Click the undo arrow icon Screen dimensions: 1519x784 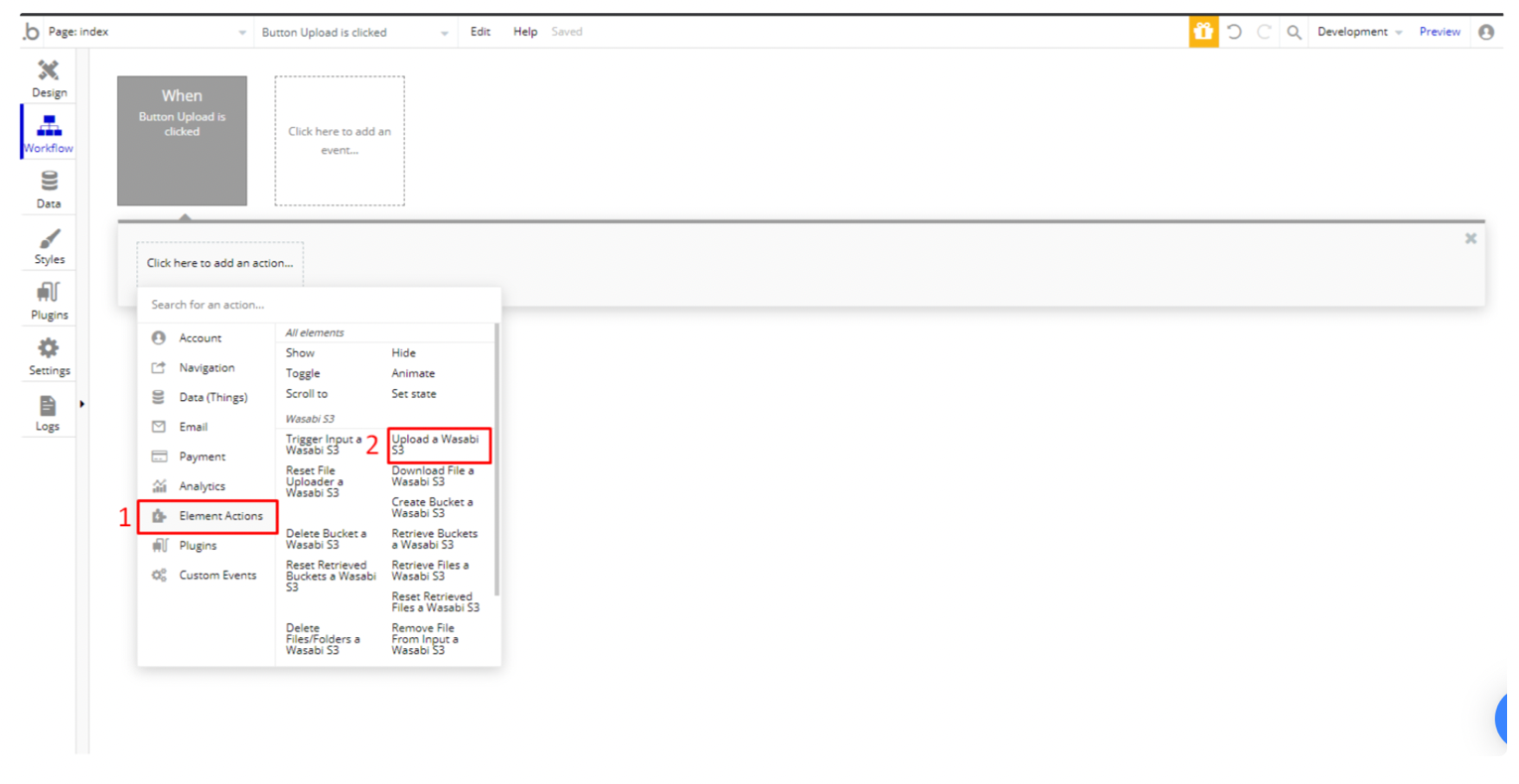1234,32
